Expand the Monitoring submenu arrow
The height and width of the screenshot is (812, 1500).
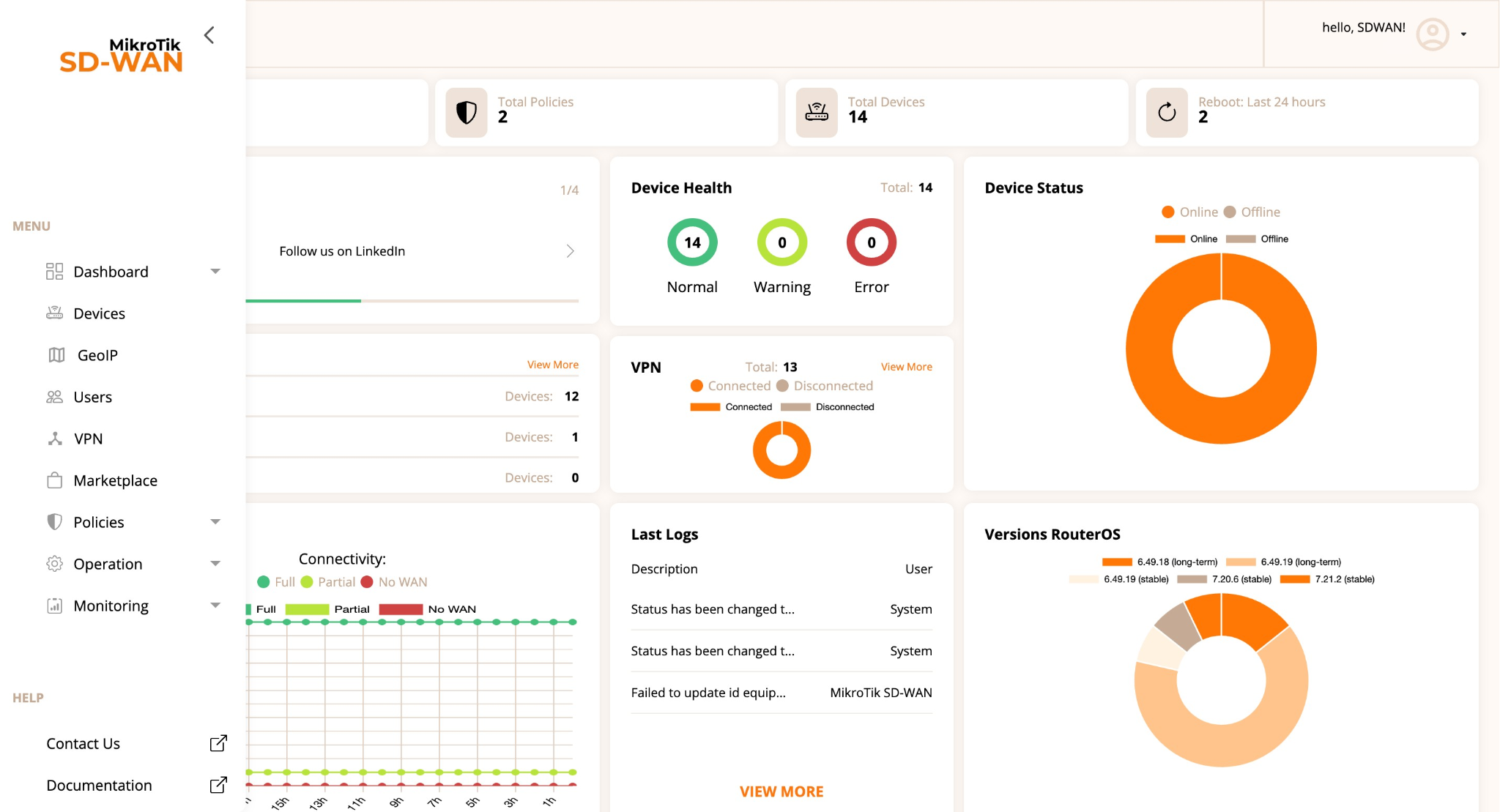point(215,606)
